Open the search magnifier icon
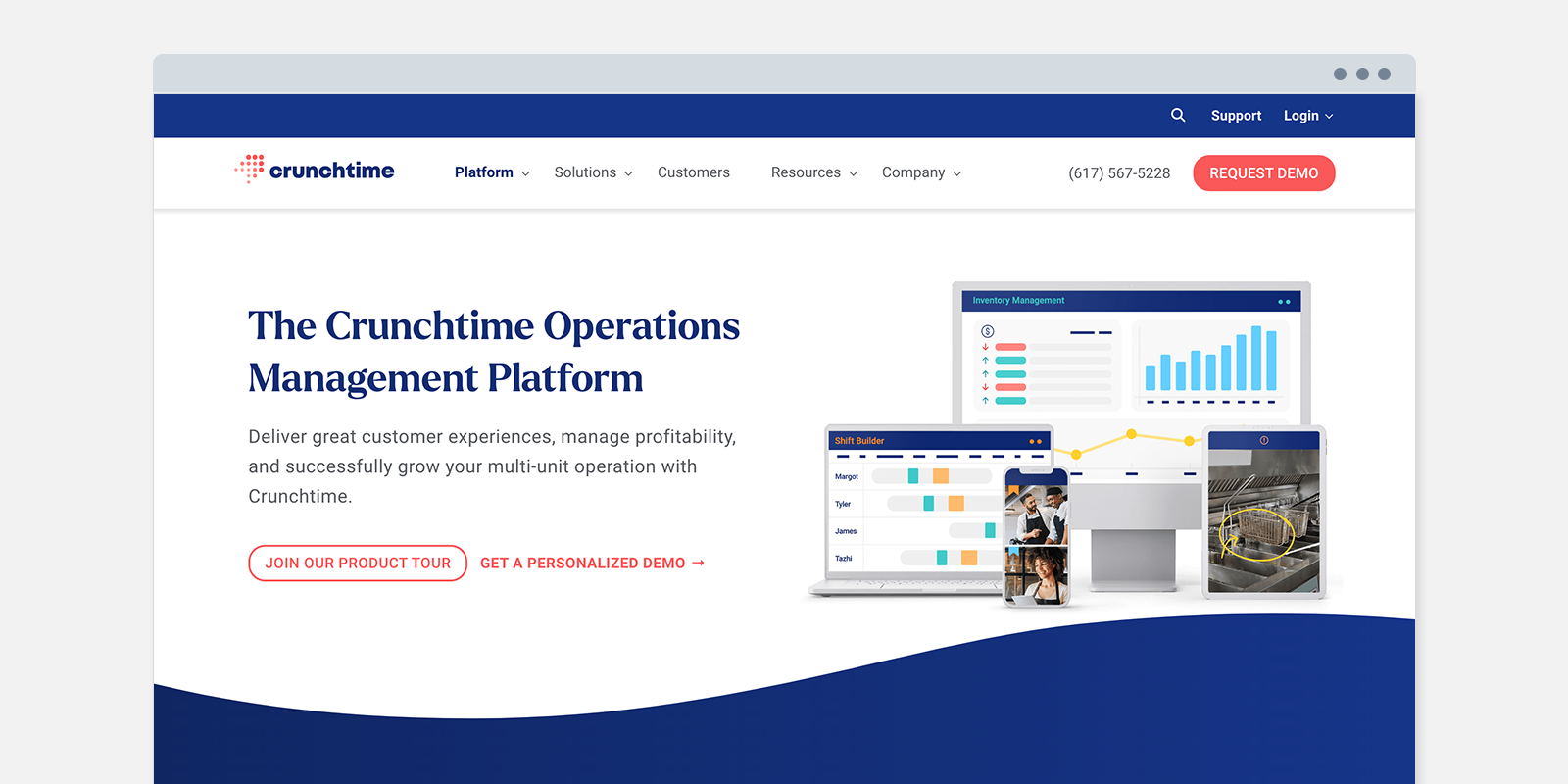 pos(1178,115)
